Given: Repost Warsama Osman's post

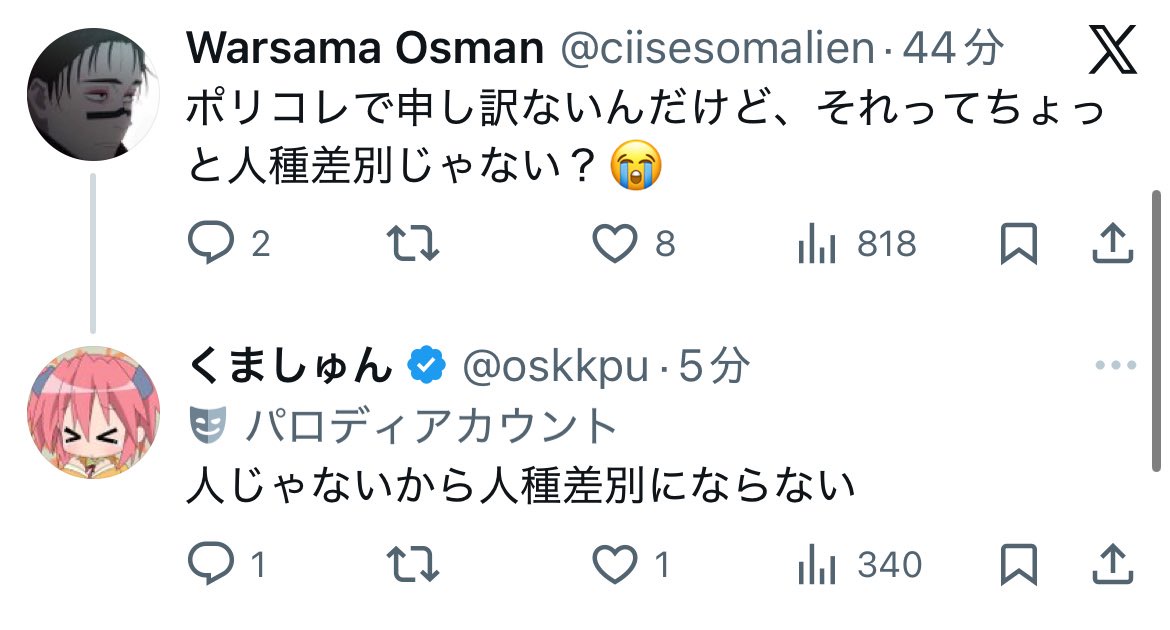Looking at the screenshot, I should coord(412,244).
